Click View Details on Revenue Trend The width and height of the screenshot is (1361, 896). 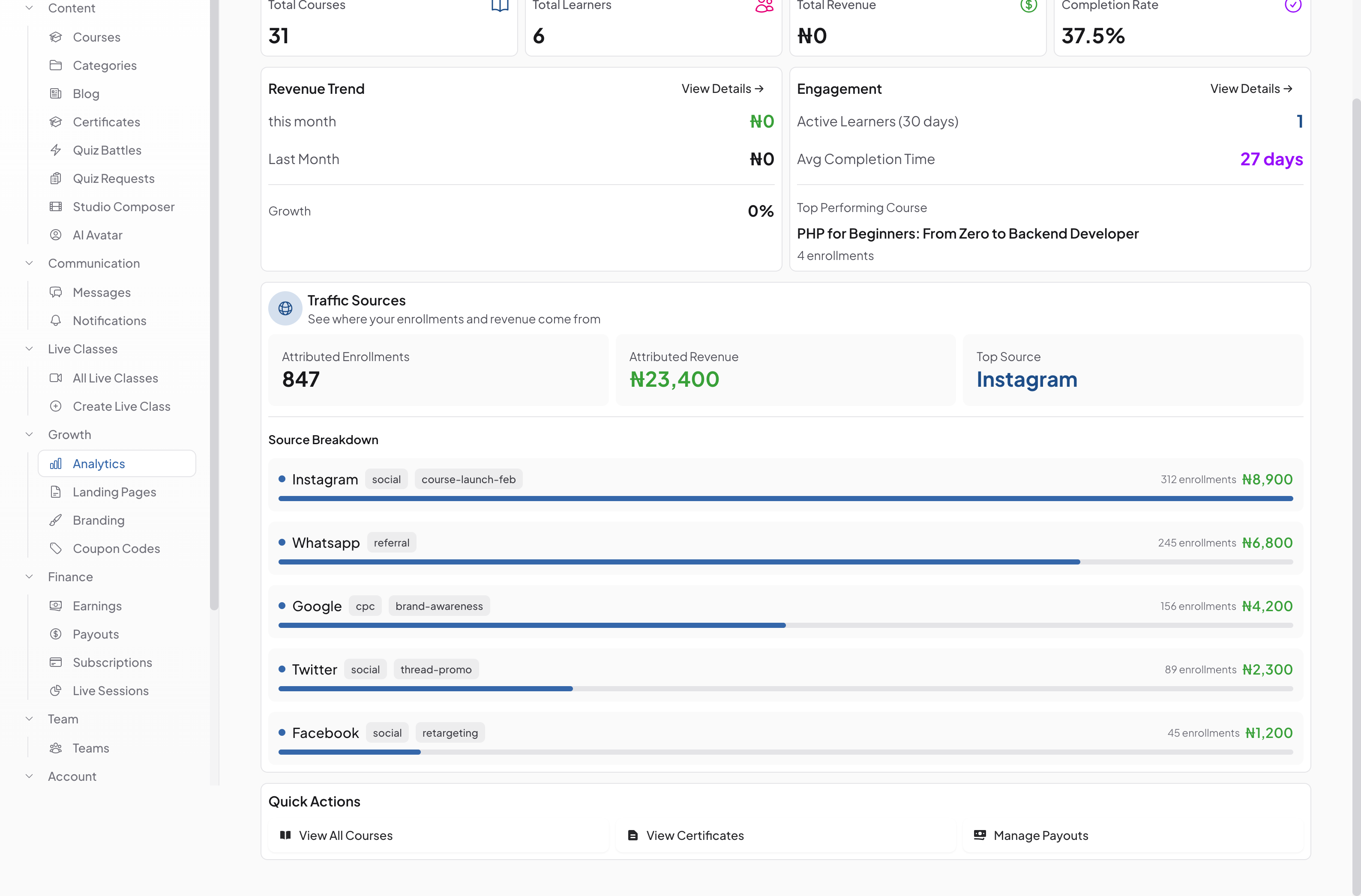tap(722, 89)
